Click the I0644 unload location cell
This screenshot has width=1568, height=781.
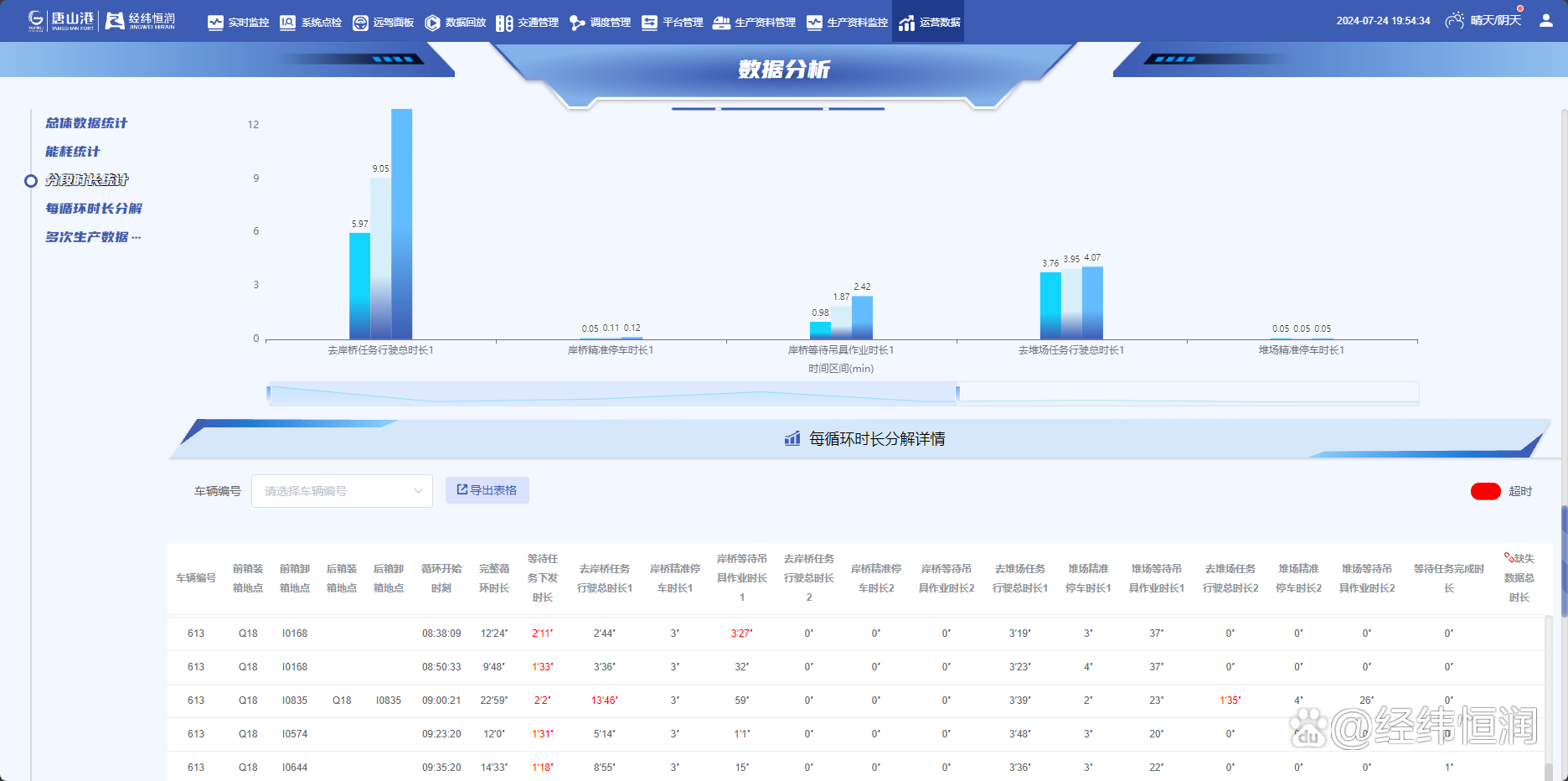pos(295,768)
